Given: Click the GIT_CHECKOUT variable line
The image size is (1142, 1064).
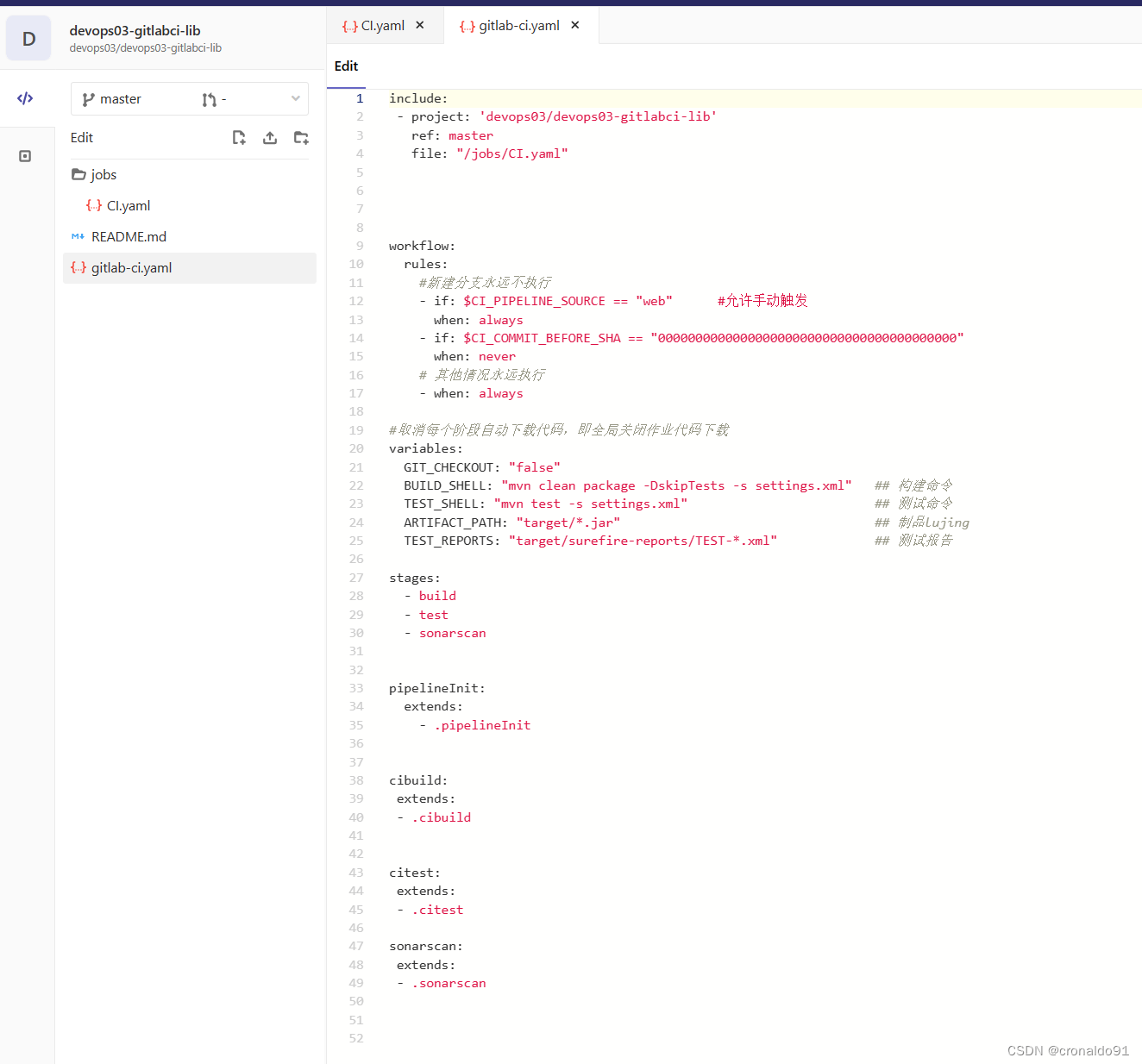Looking at the screenshot, I should pos(482,467).
